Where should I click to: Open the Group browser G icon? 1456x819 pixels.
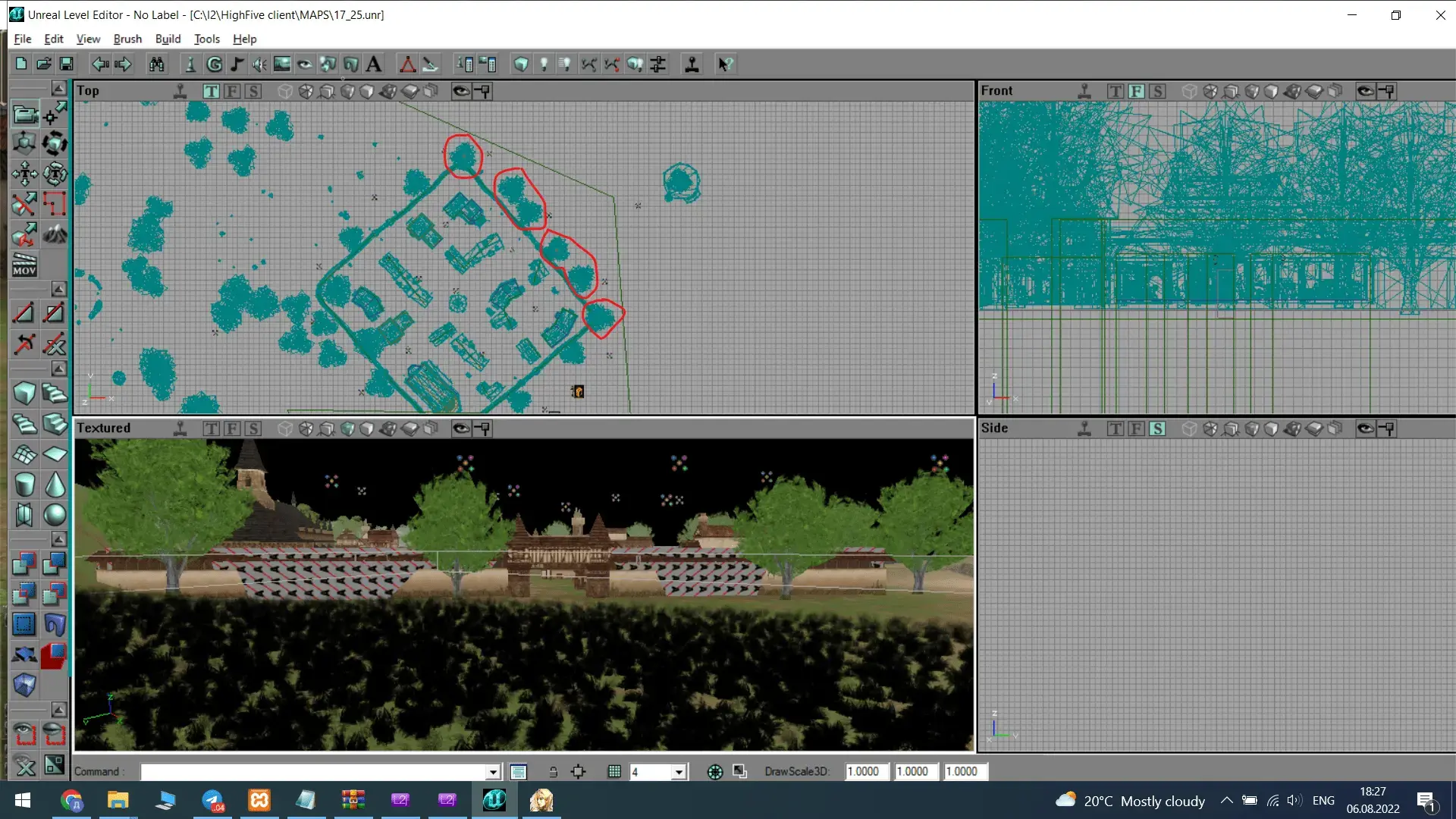pos(215,64)
